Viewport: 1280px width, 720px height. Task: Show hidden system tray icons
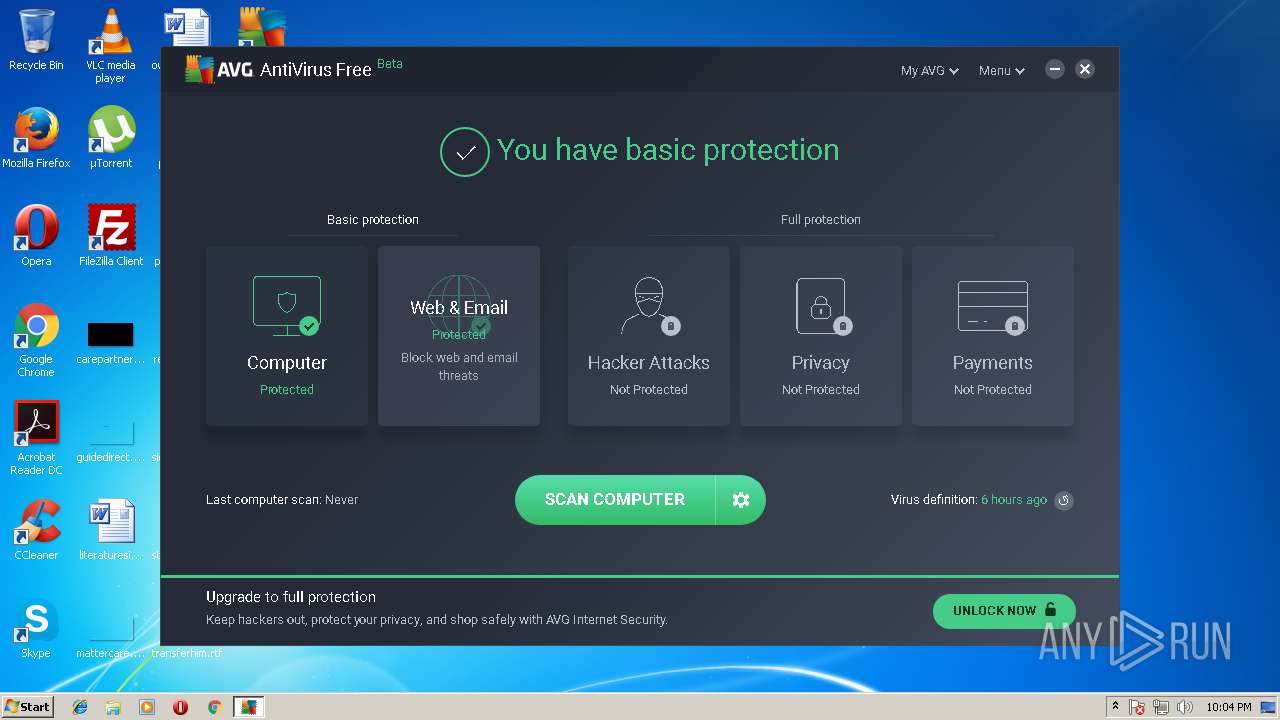click(1115, 707)
